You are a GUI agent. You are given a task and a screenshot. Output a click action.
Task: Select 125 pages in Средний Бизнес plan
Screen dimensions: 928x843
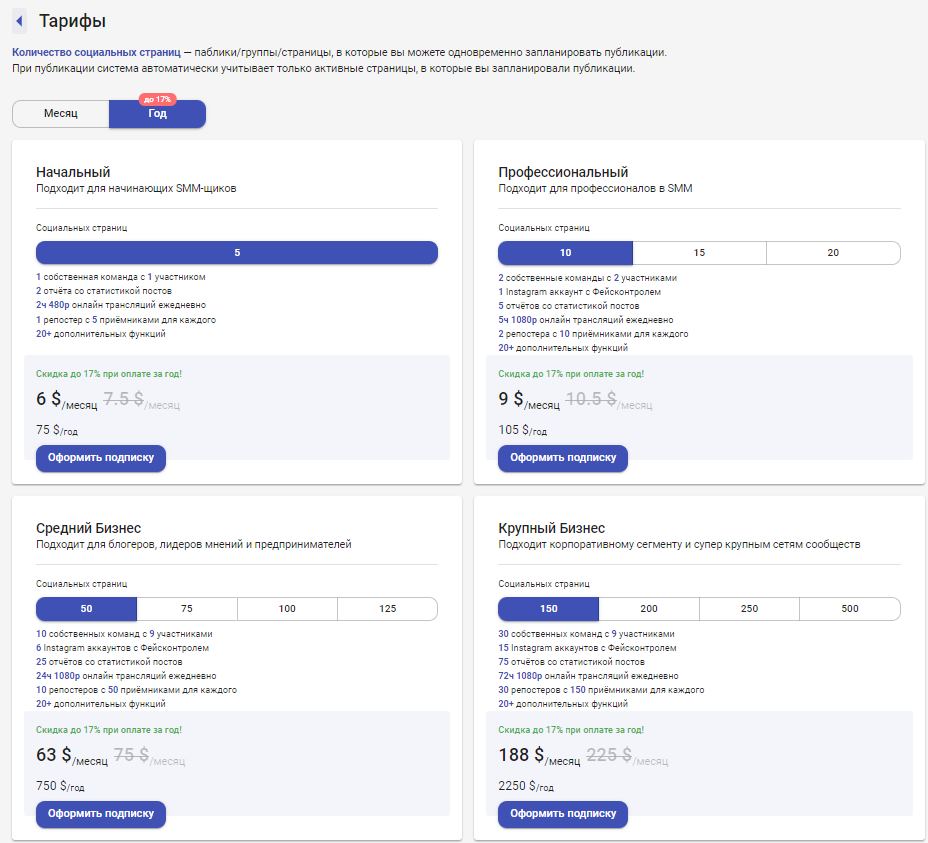click(x=387, y=609)
